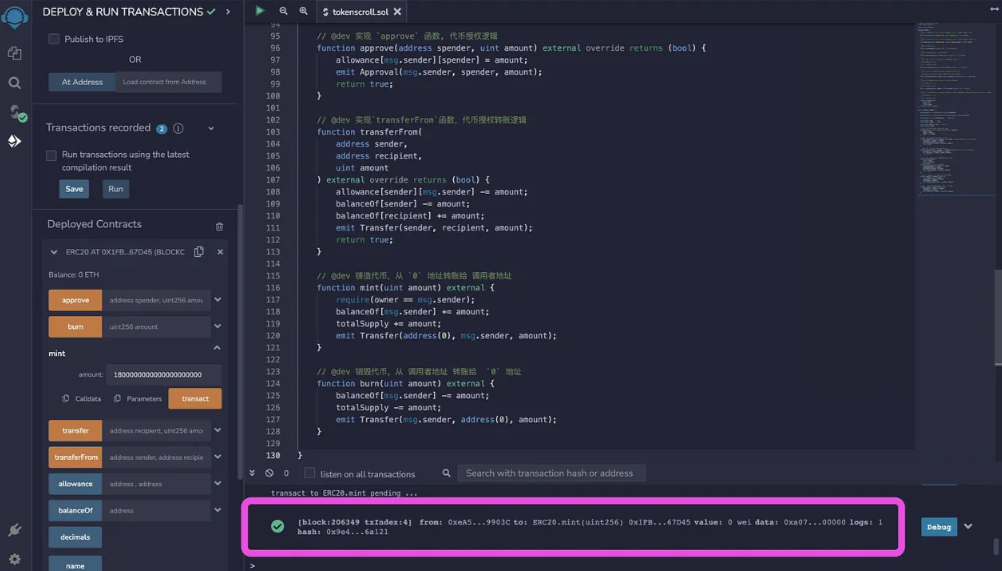Save the recorded transactions

(x=74, y=189)
